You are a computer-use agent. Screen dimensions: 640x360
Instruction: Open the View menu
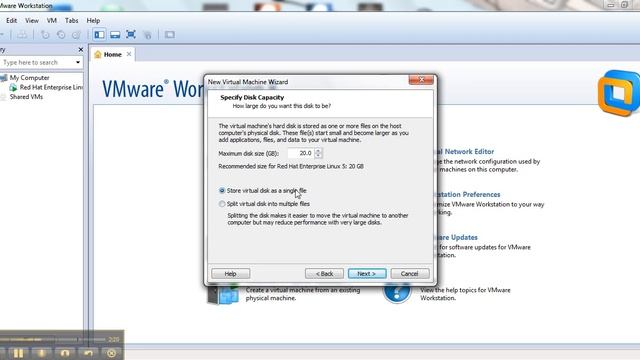tap(32, 20)
